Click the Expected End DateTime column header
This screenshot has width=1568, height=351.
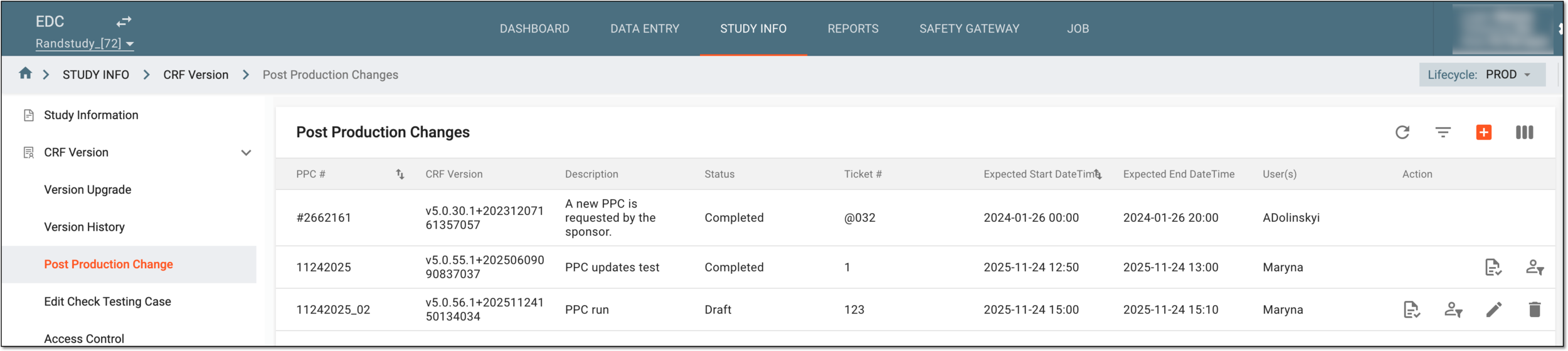click(x=1179, y=174)
